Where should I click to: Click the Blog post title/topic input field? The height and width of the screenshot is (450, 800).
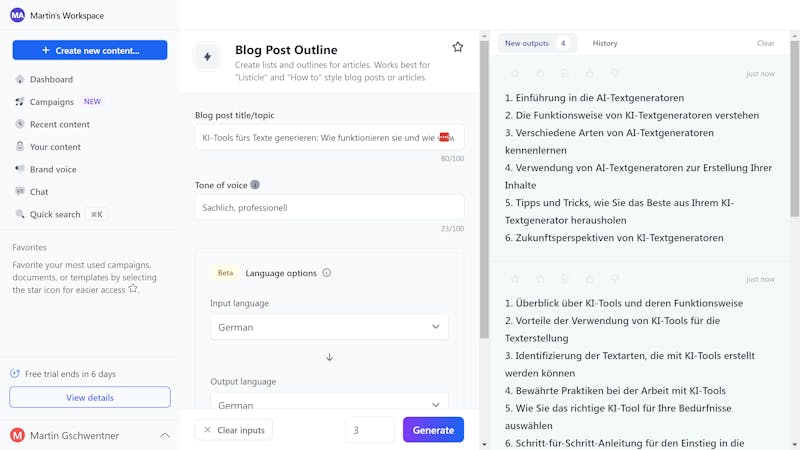[x=329, y=137]
